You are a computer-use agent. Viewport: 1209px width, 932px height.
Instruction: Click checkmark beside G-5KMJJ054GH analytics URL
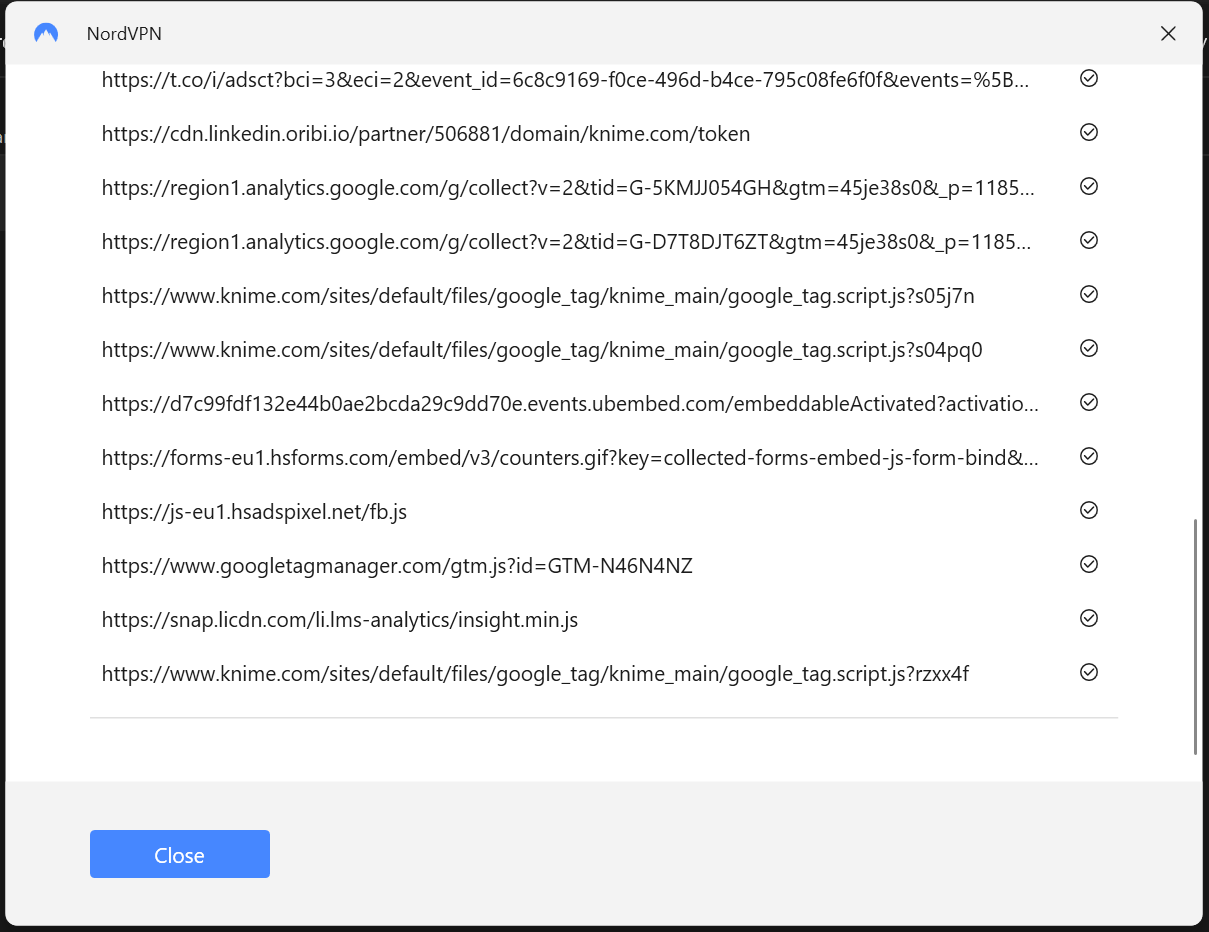[1089, 186]
